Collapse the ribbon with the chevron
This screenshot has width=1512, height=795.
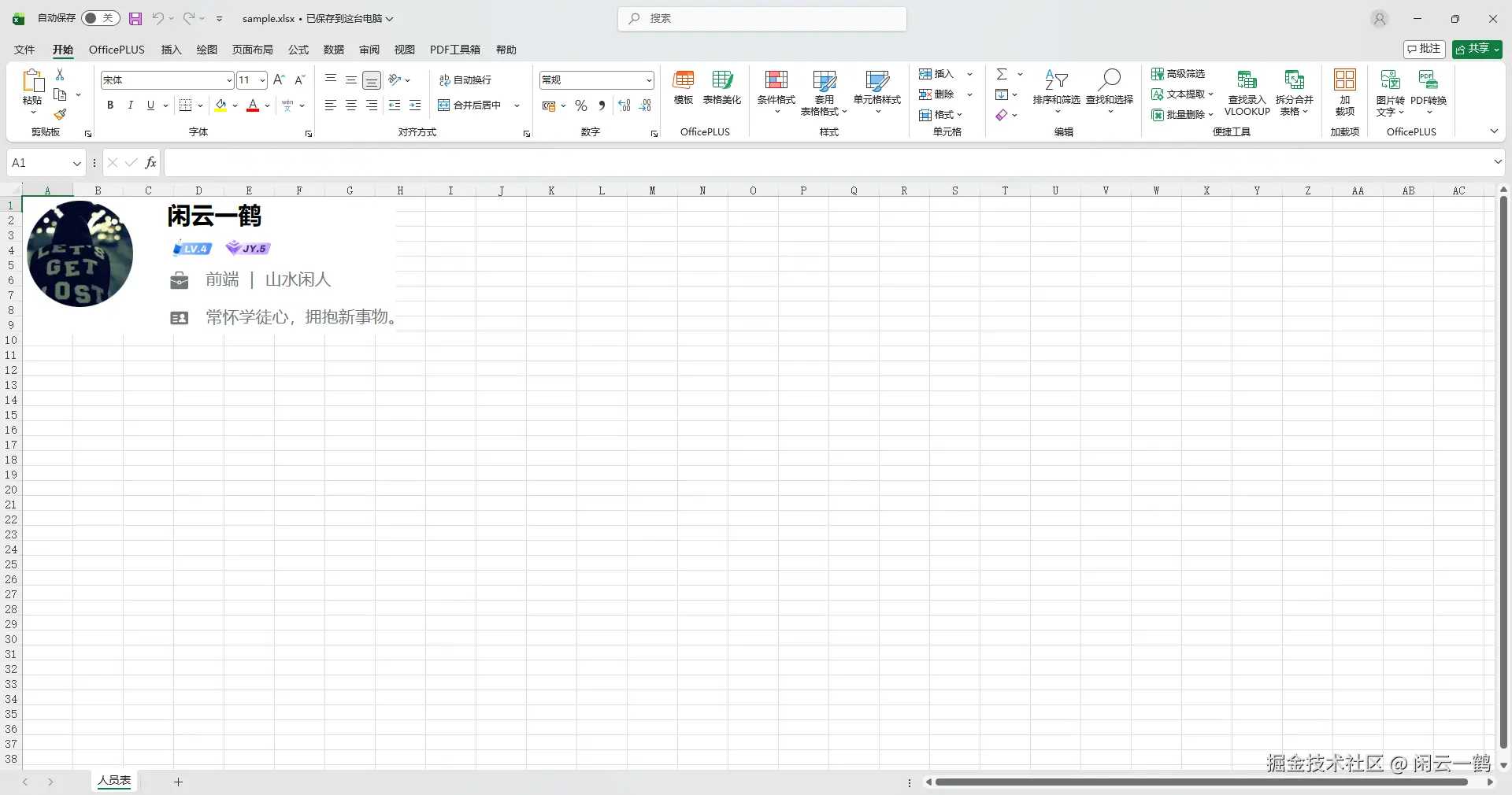[x=1494, y=131]
